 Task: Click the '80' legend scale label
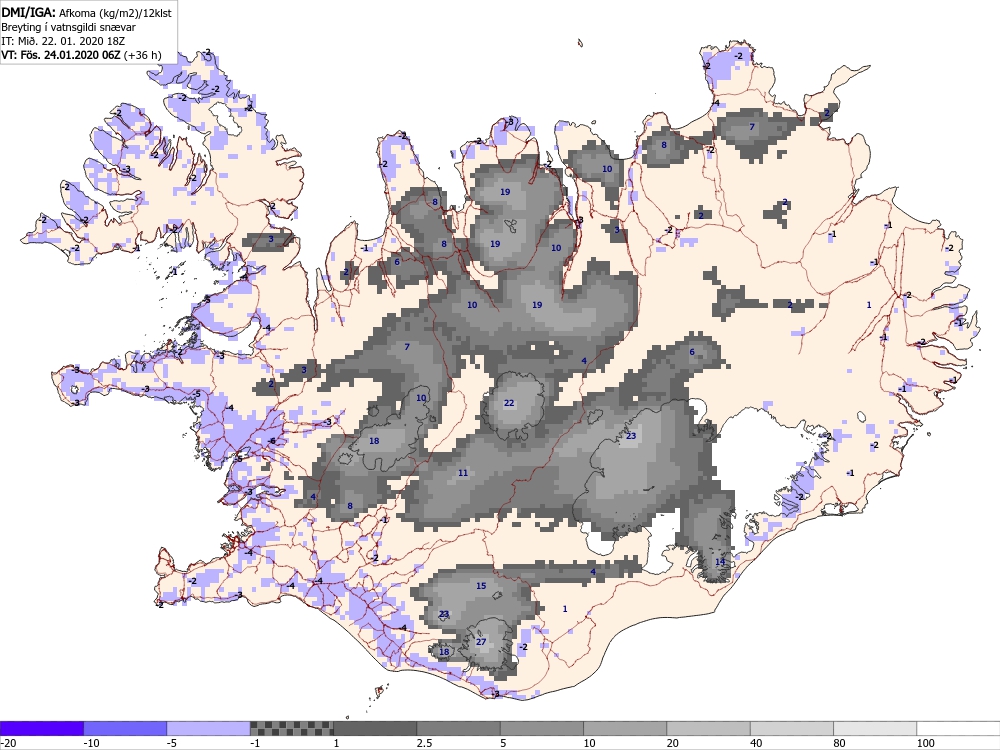point(840,743)
